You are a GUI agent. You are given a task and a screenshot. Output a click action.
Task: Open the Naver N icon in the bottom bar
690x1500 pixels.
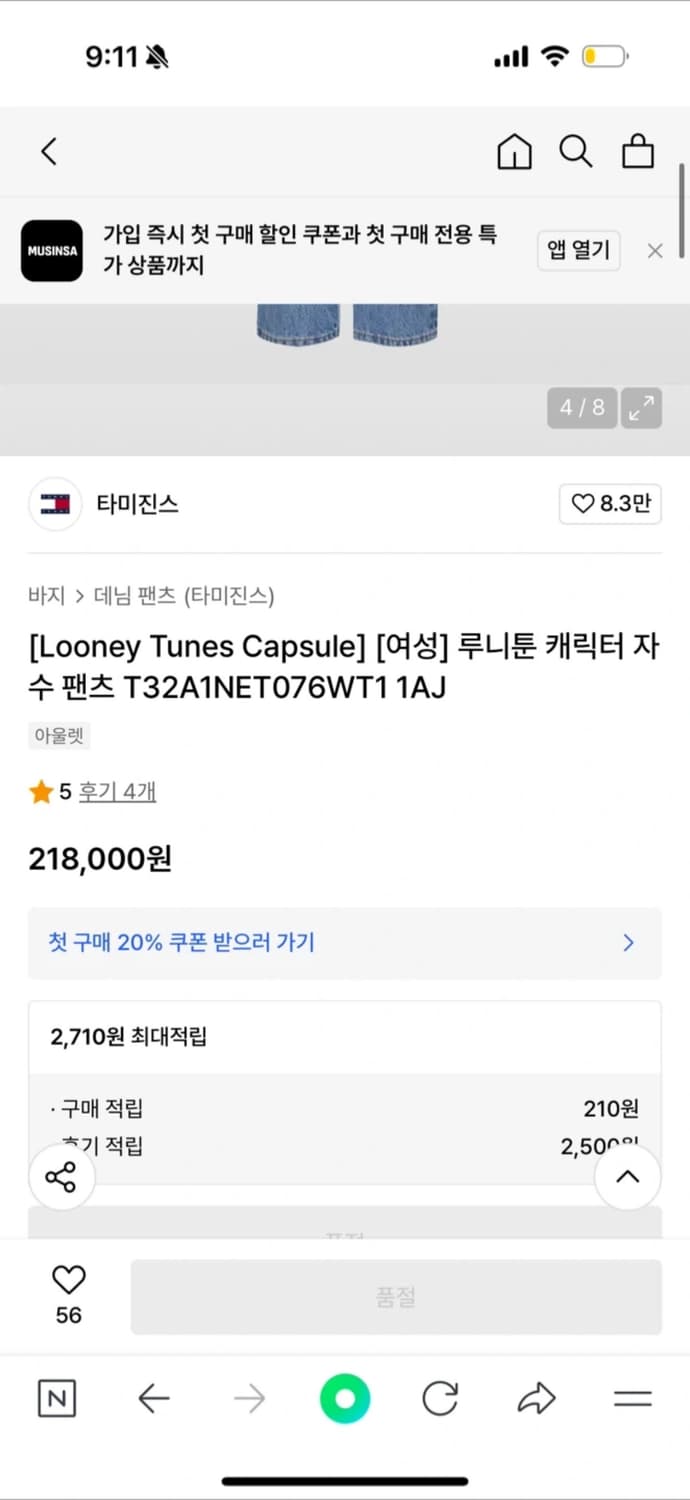(56, 1399)
